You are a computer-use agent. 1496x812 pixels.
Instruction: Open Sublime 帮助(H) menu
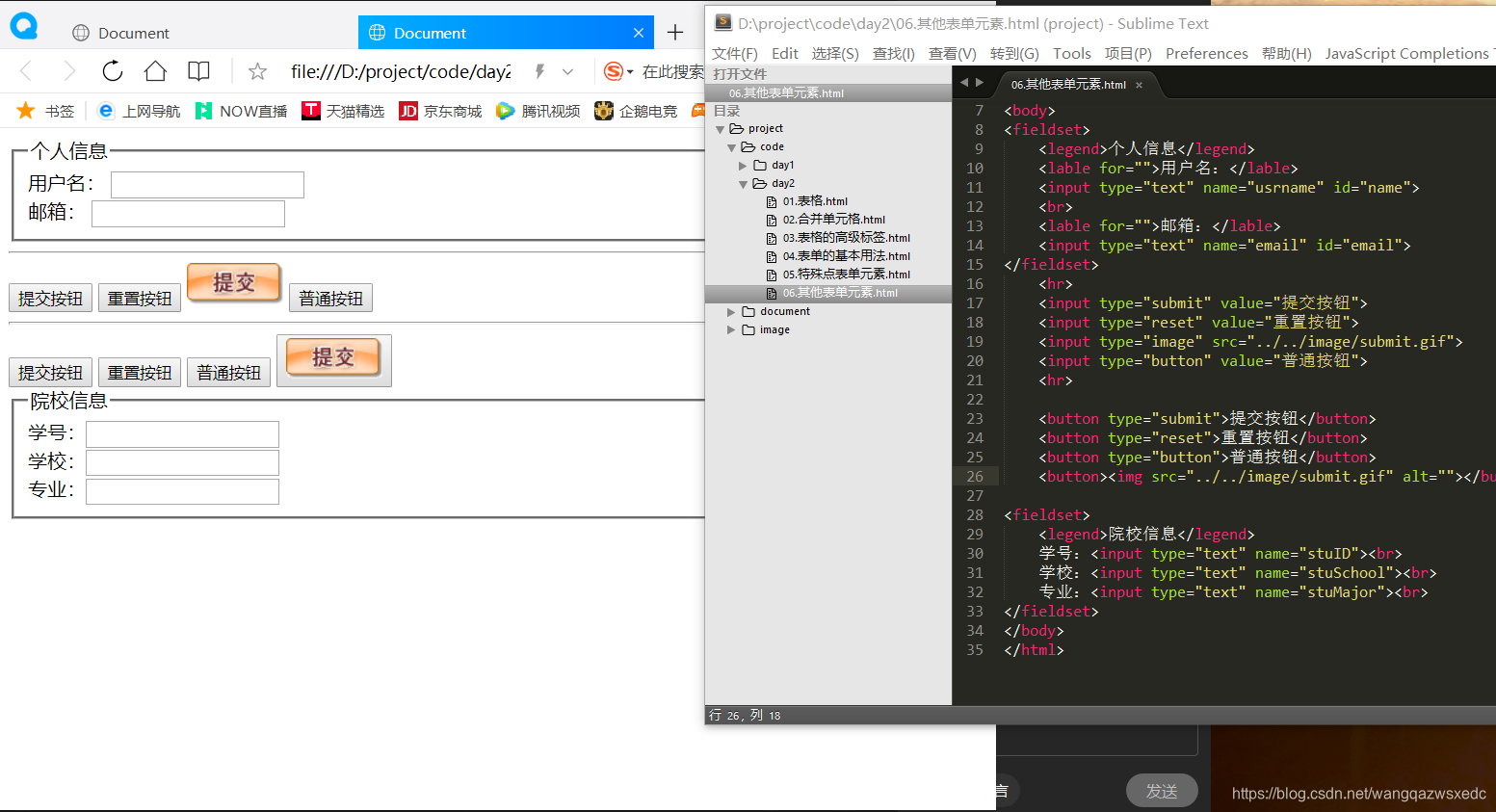coord(1287,53)
